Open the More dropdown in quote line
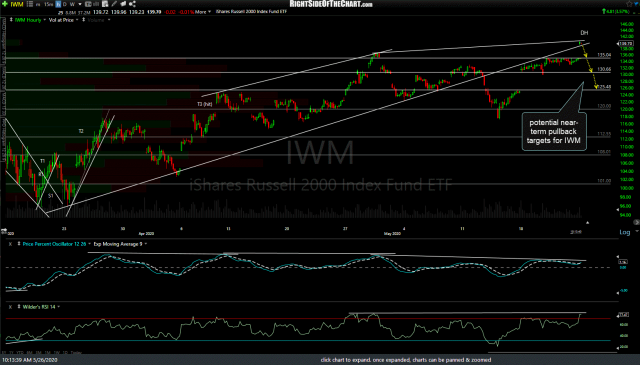Screen dimensions: 640x365 (x=203, y=12)
